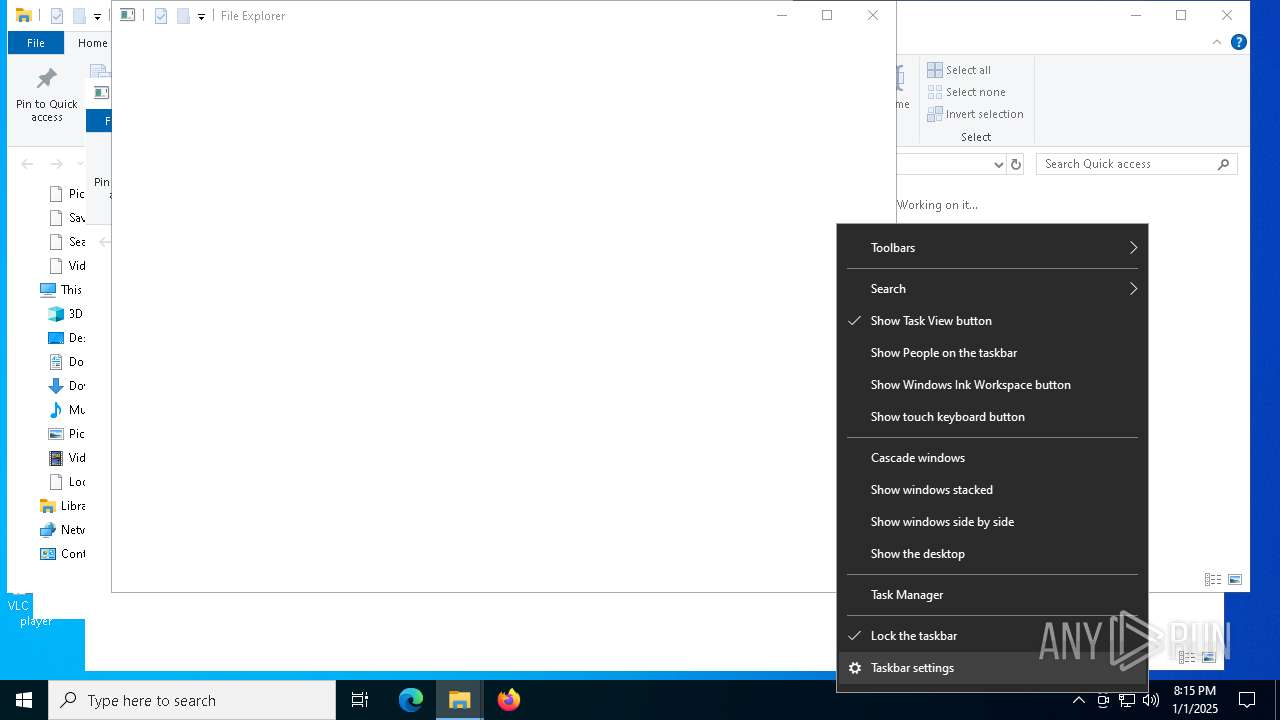Toggle Show Windows Ink Workspace button

tap(992, 385)
